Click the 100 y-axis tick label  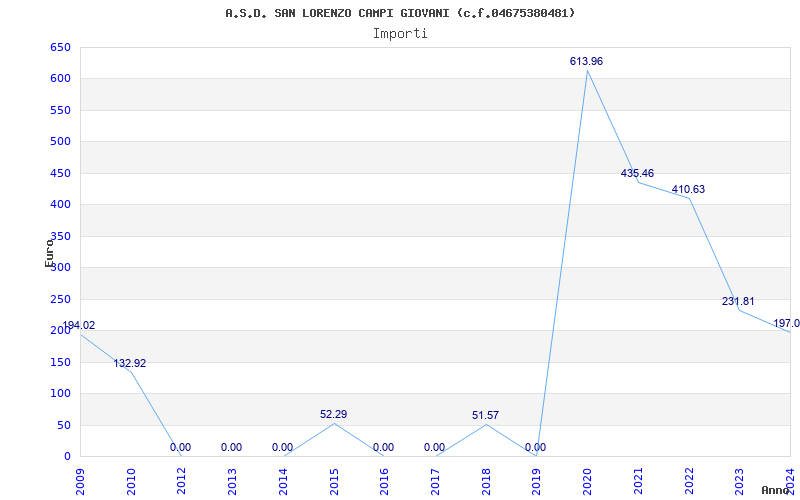[60, 393]
